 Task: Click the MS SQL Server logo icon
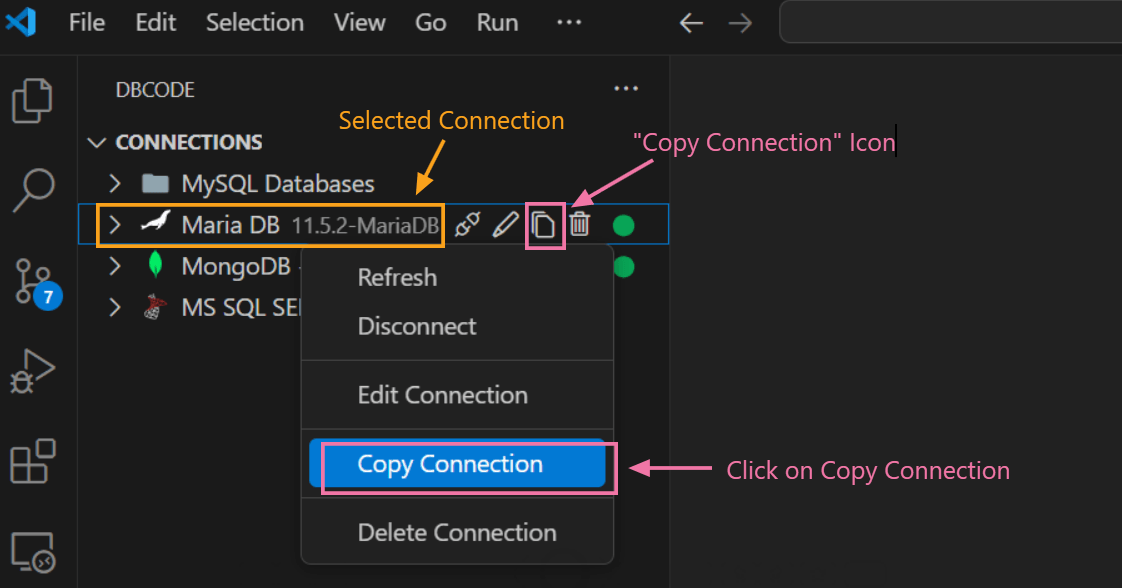coord(155,307)
